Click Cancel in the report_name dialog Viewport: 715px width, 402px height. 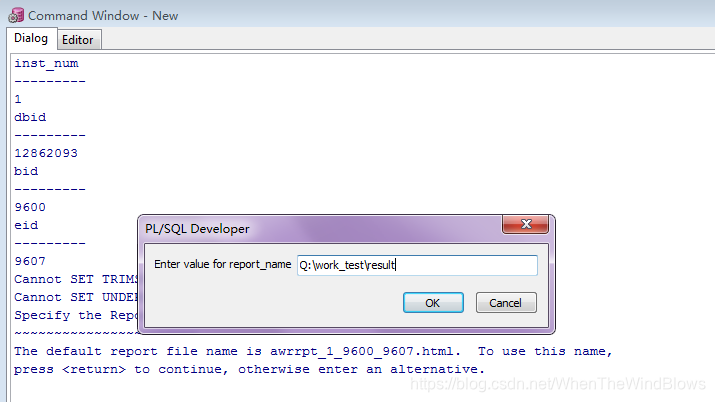click(x=506, y=303)
